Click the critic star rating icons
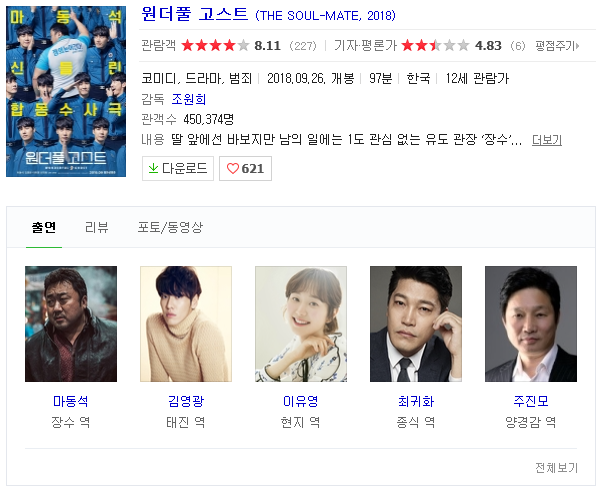Screen dimensions: 601x492 (x=435, y=46)
